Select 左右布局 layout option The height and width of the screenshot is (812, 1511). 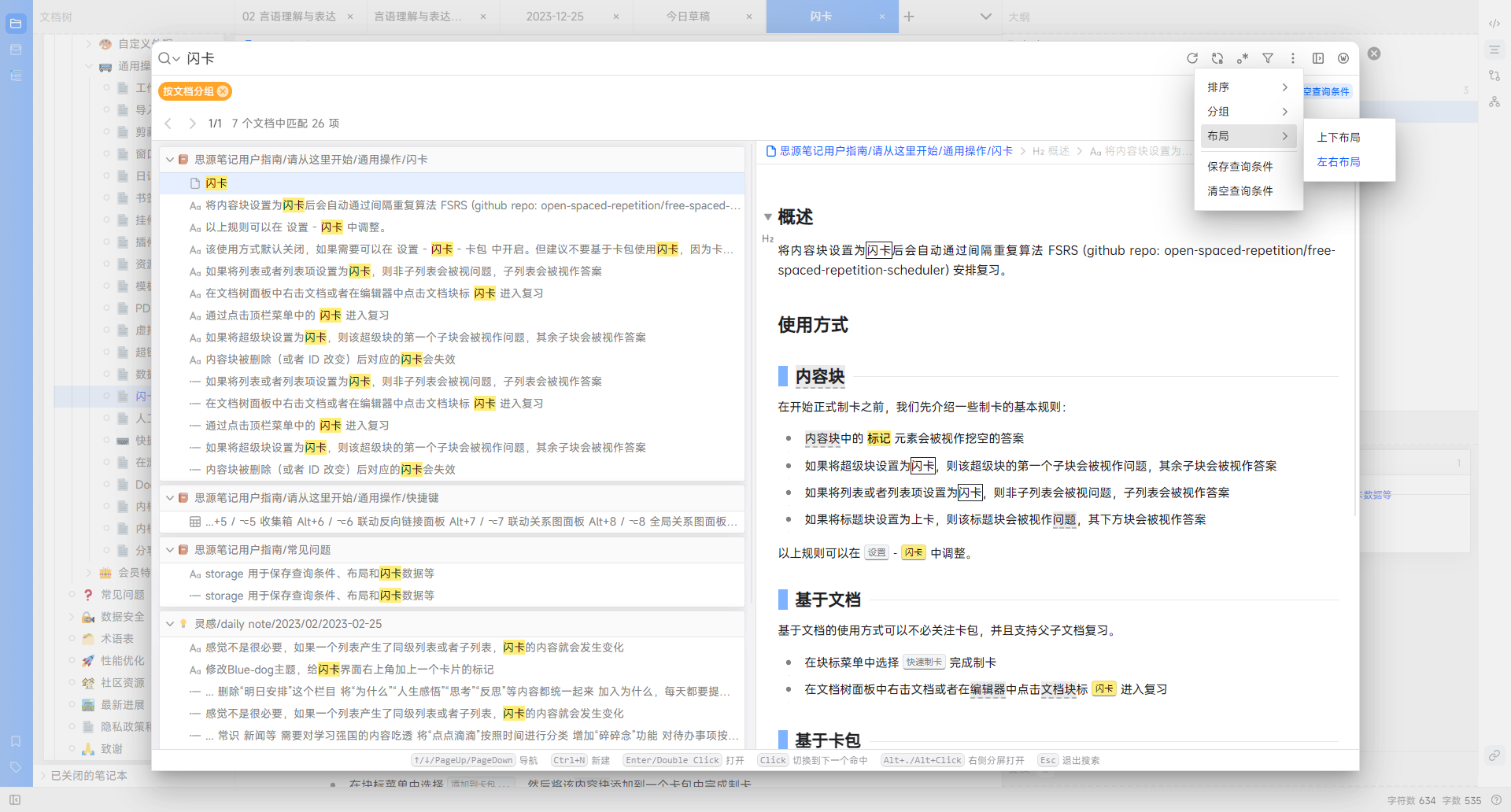coord(1339,162)
